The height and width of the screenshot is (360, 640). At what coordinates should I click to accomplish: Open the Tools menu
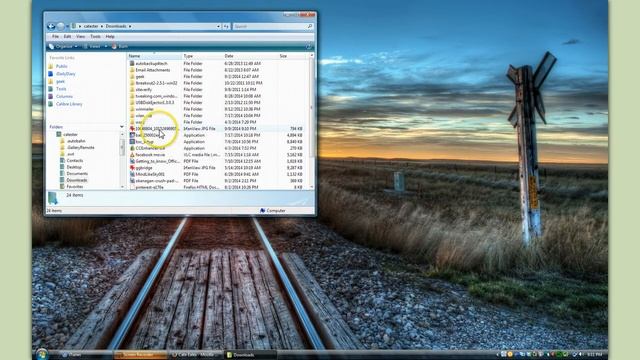tap(95, 36)
